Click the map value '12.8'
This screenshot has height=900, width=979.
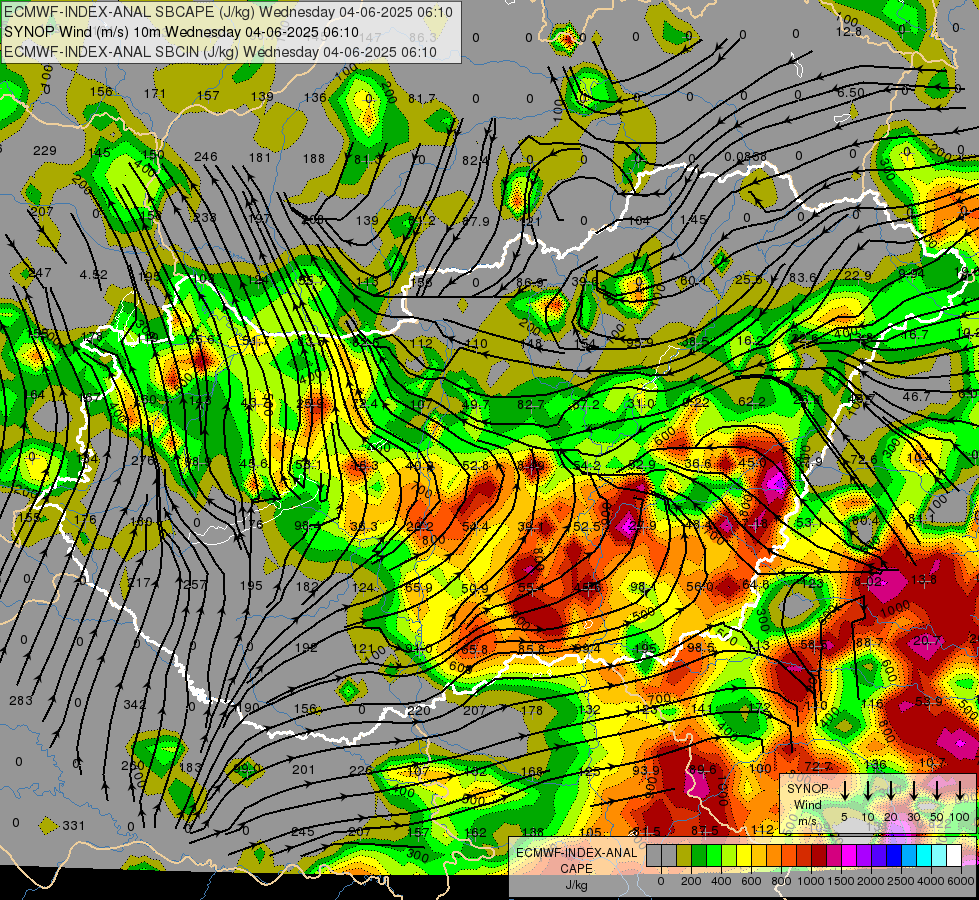849,31
